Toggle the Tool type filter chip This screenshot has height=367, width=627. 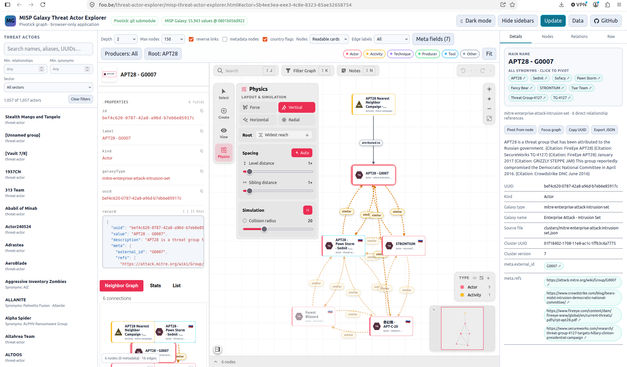pyautogui.click(x=450, y=54)
